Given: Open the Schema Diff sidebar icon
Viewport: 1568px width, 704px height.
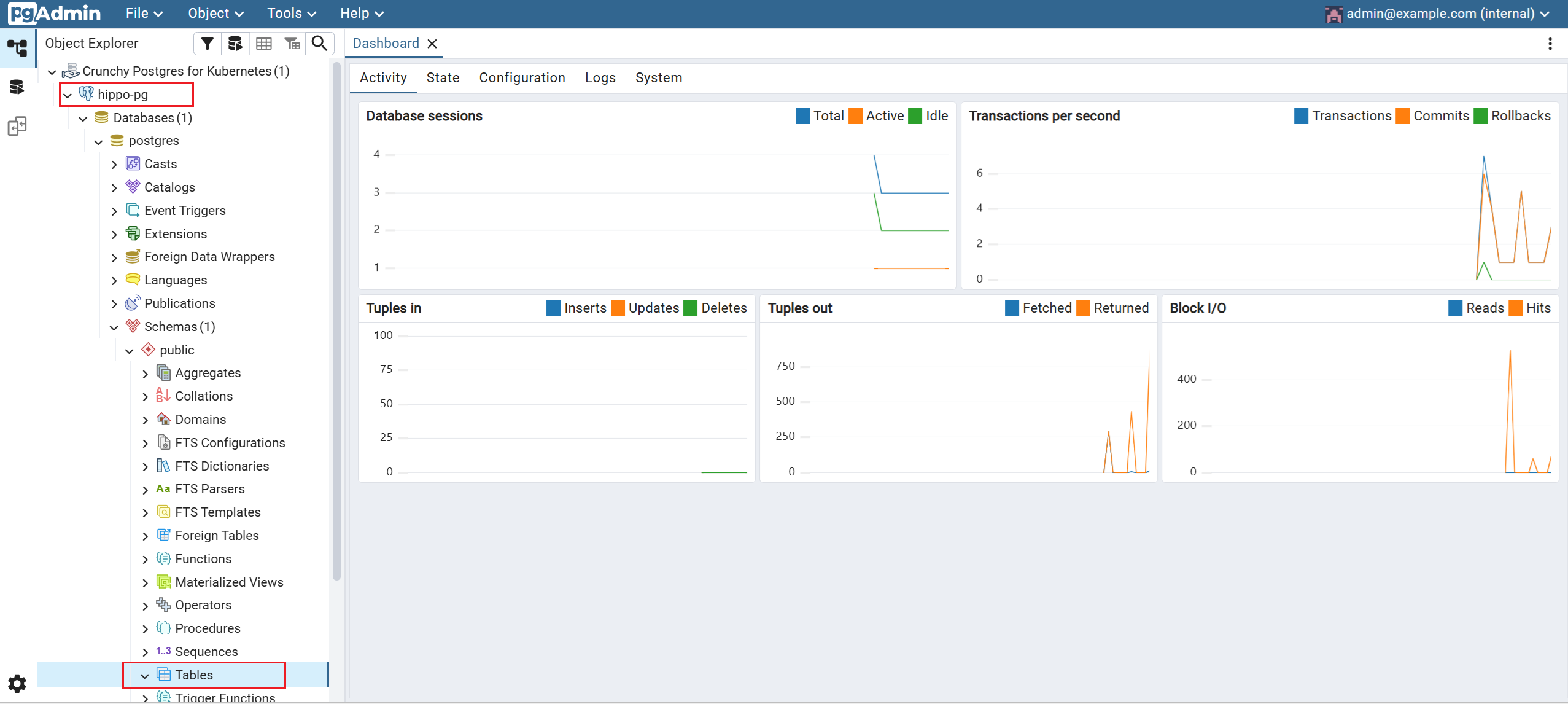Looking at the screenshot, I should point(17,126).
